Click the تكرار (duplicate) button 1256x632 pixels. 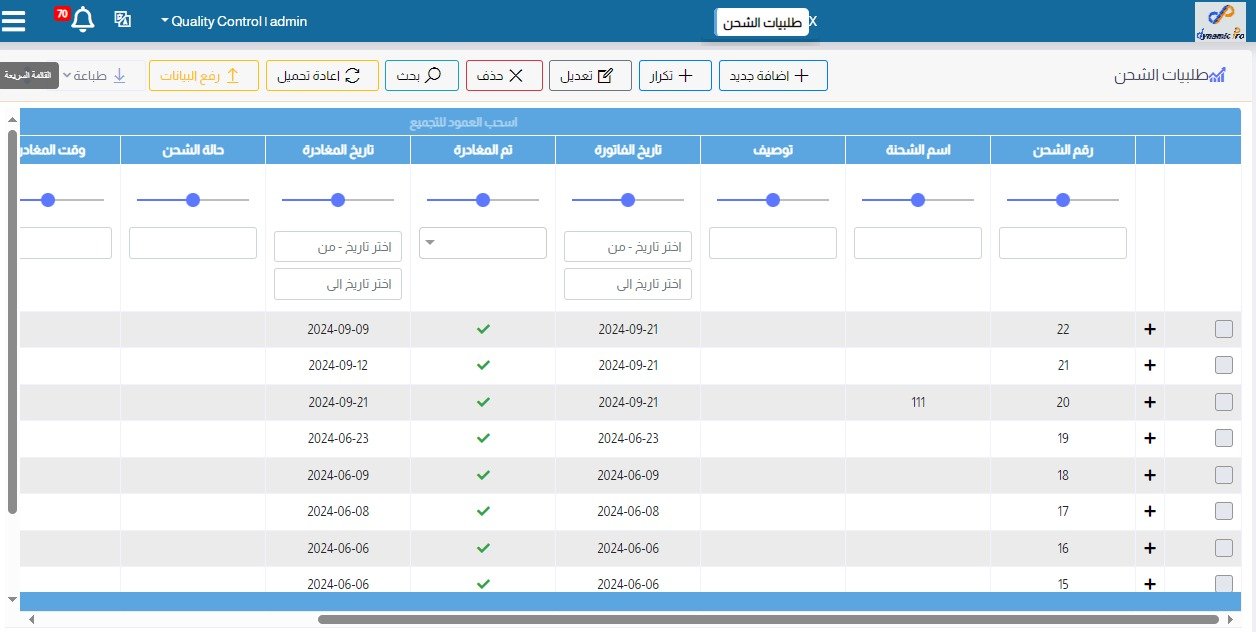[x=675, y=76]
